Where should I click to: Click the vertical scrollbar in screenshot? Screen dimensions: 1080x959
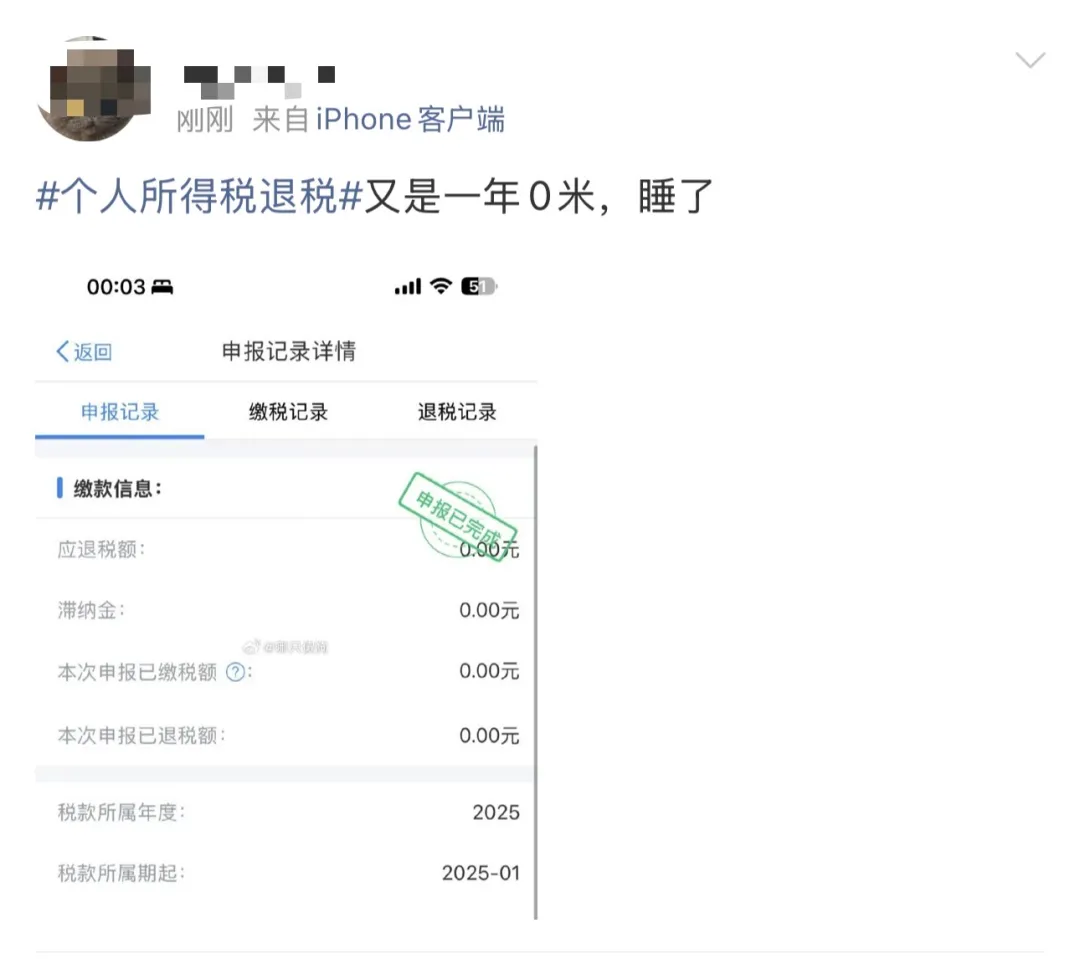pos(535,682)
